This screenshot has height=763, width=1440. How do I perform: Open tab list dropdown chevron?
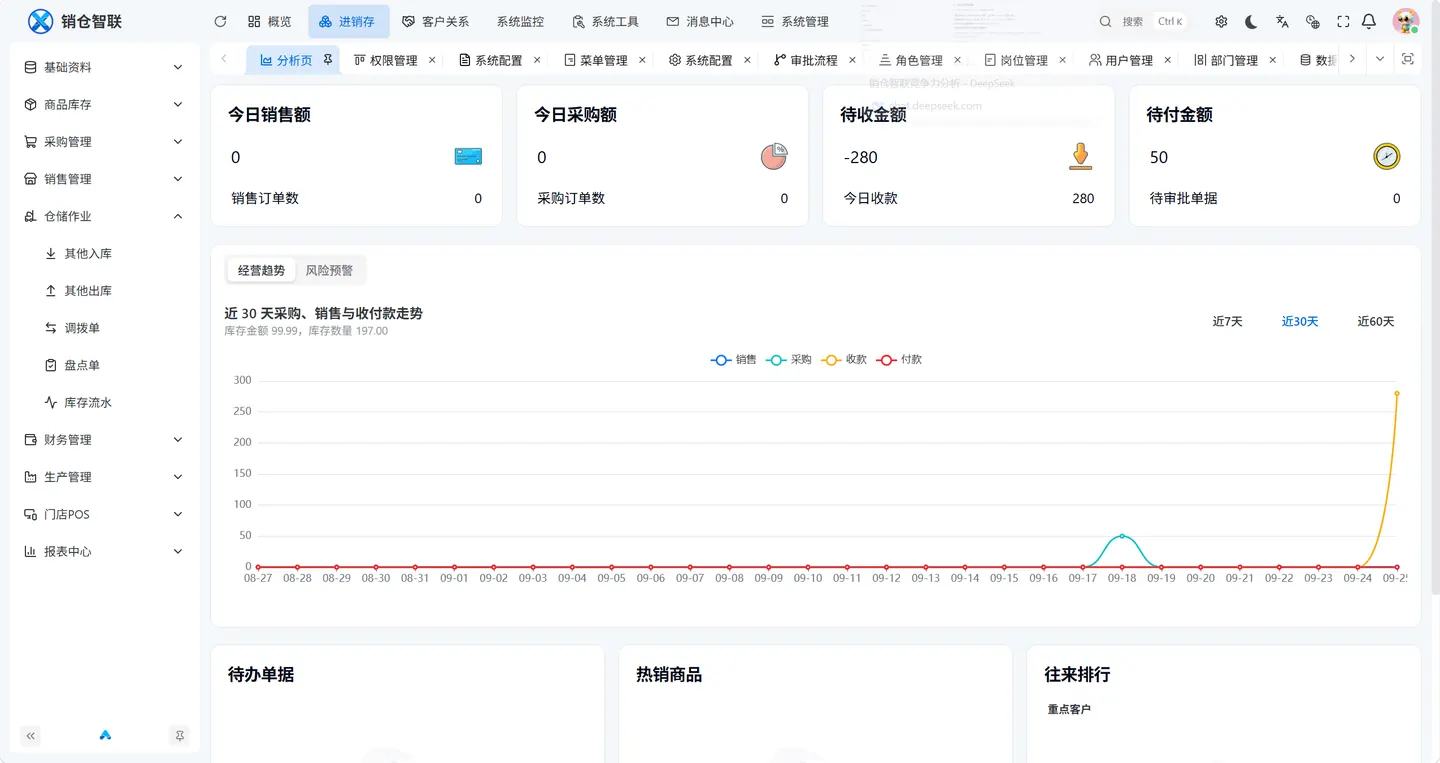1380,59
